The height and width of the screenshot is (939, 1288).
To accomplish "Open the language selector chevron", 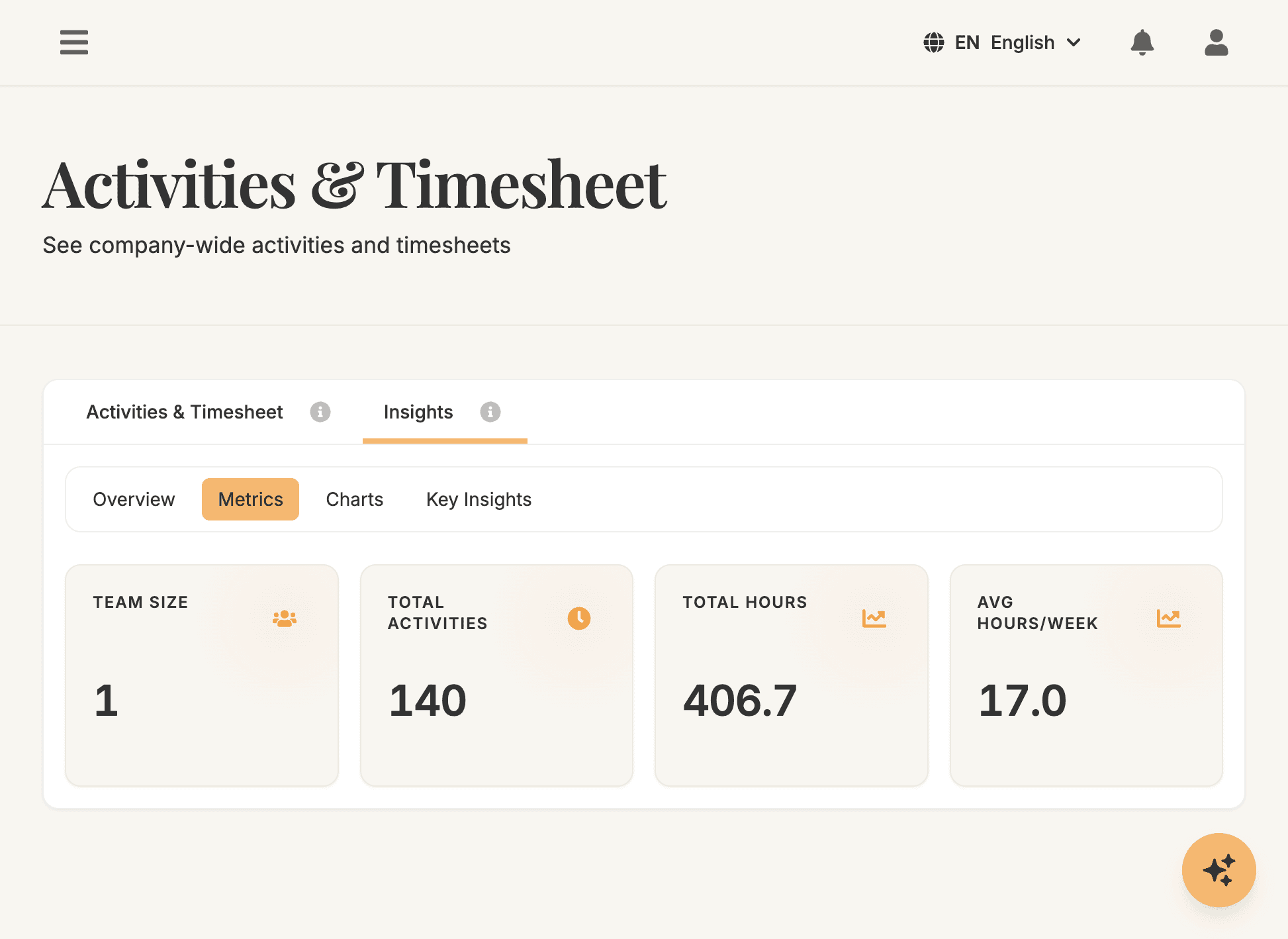I will tap(1074, 42).
